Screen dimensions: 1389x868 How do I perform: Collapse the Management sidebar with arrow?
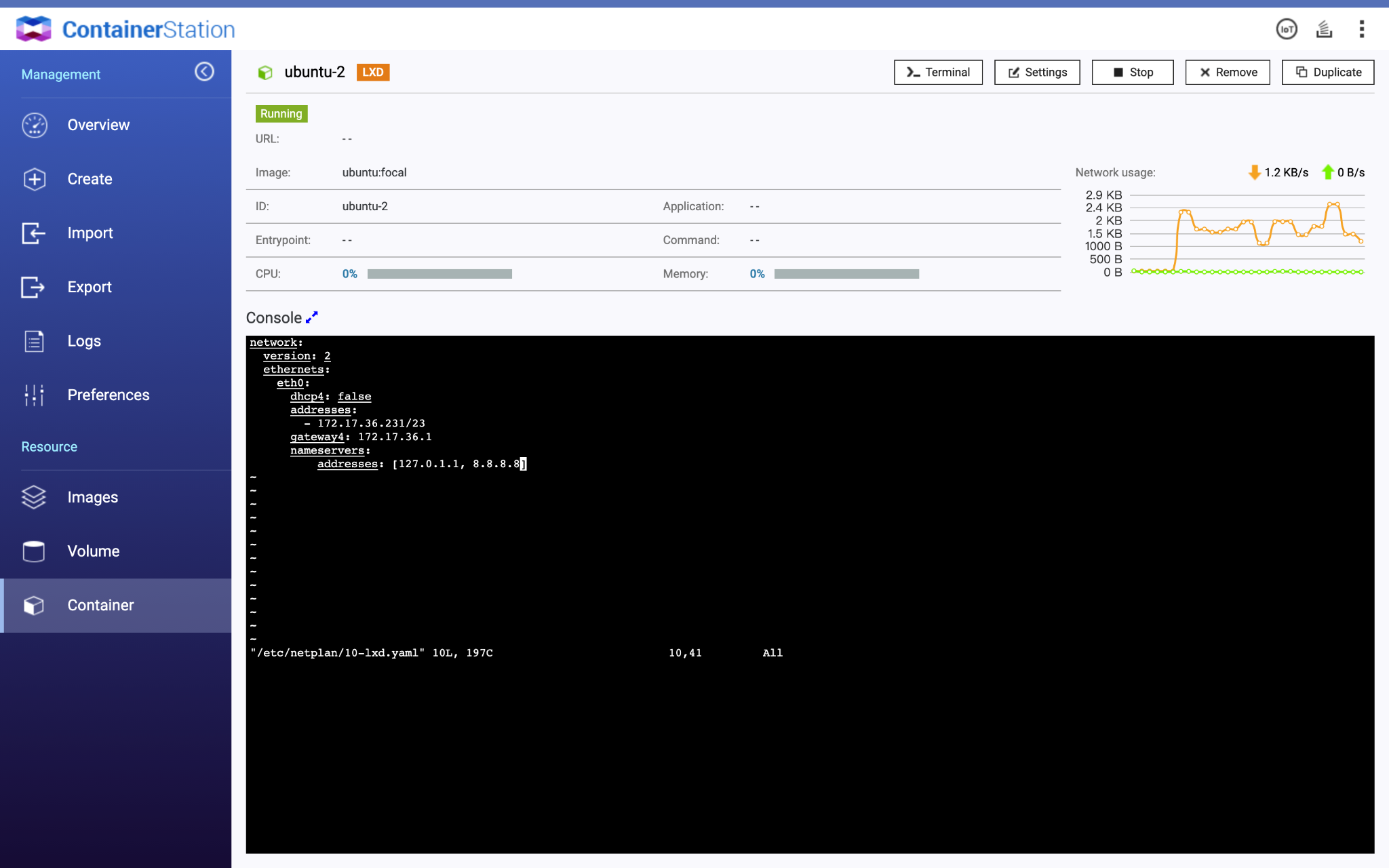tap(204, 72)
